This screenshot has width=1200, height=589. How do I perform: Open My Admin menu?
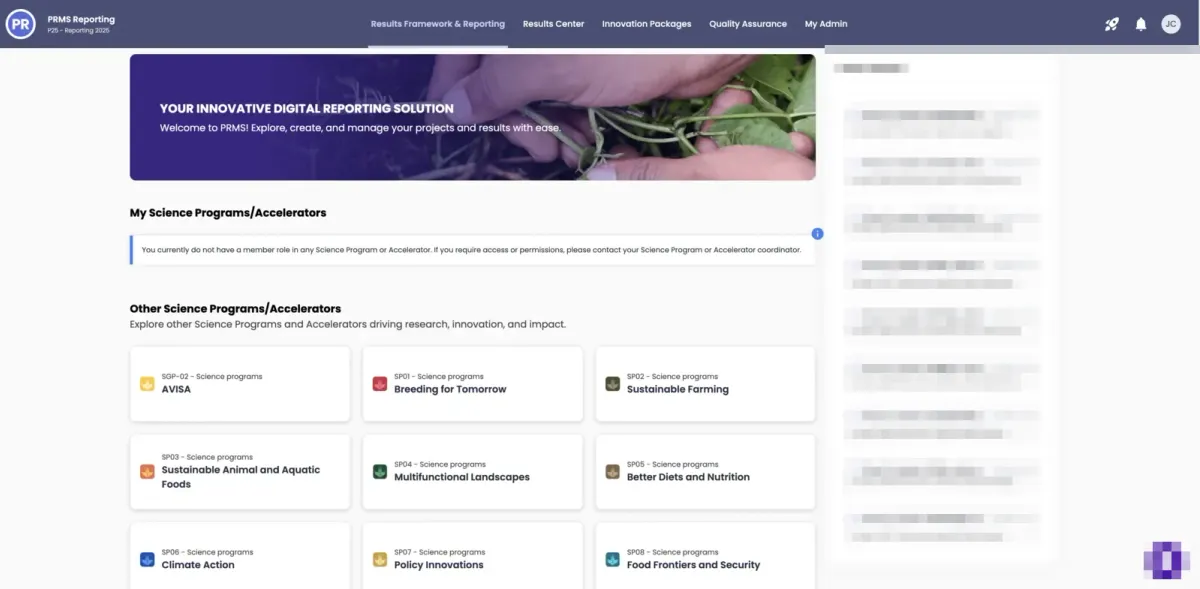click(x=826, y=24)
